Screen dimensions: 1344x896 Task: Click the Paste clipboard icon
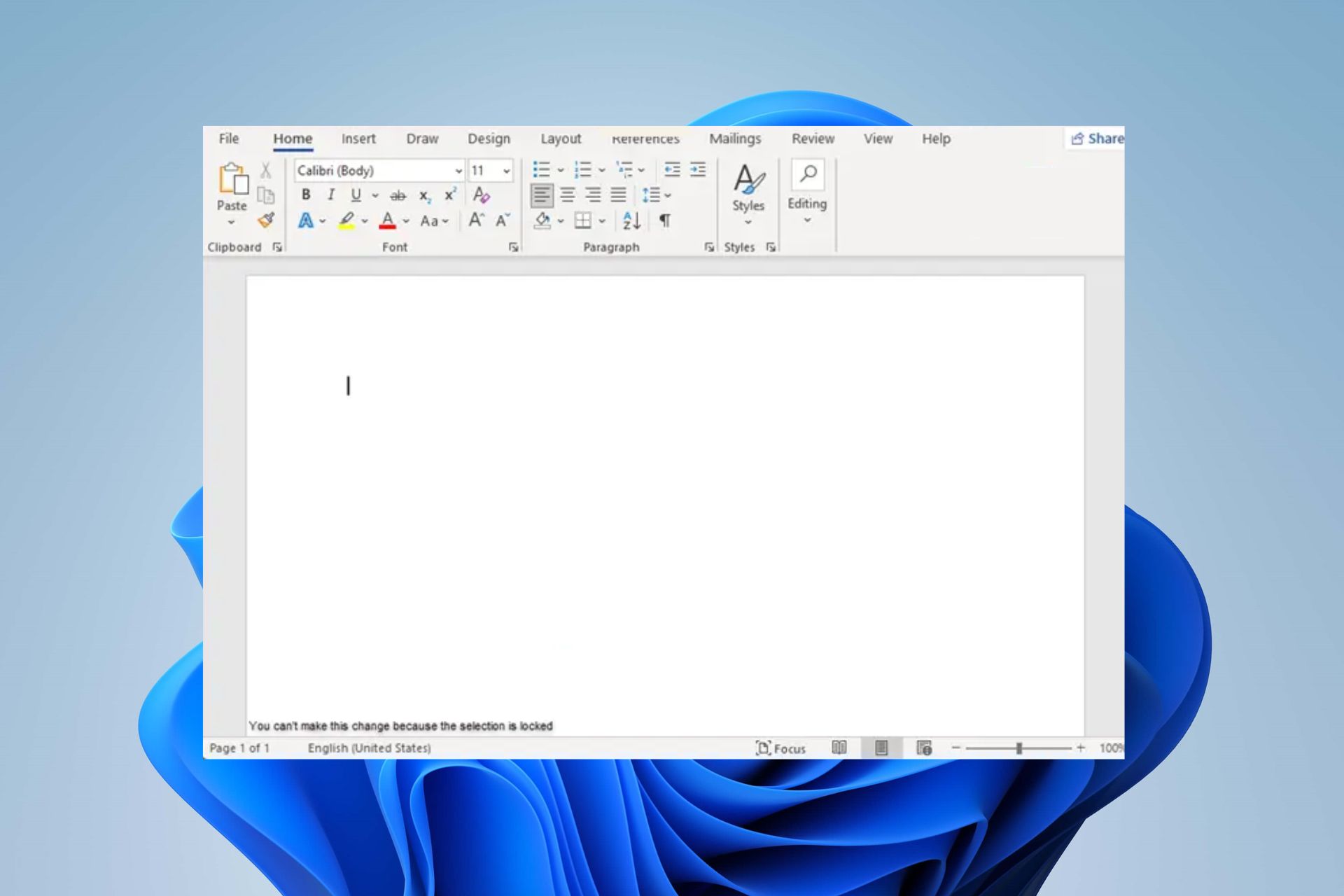click(x=232, y=178)
